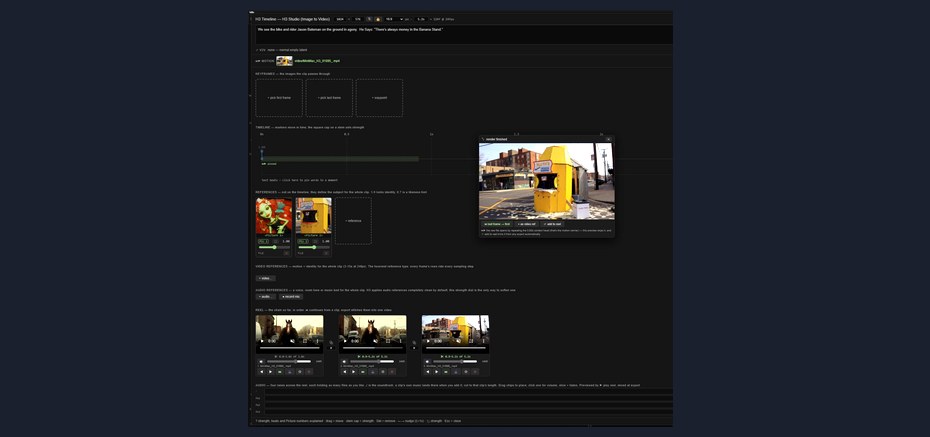Click the orange lock icon in the top bar

[x=378, y=19]
